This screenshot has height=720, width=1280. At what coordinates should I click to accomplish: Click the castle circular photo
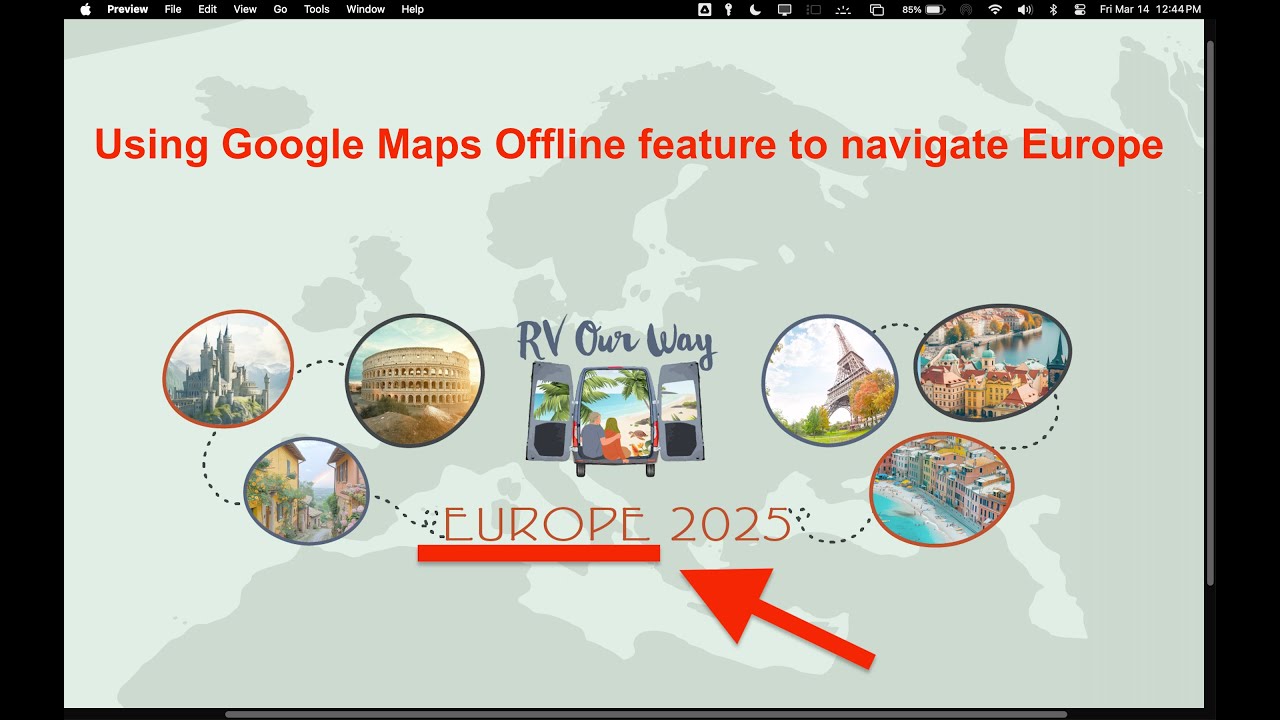tap(228, 369)
